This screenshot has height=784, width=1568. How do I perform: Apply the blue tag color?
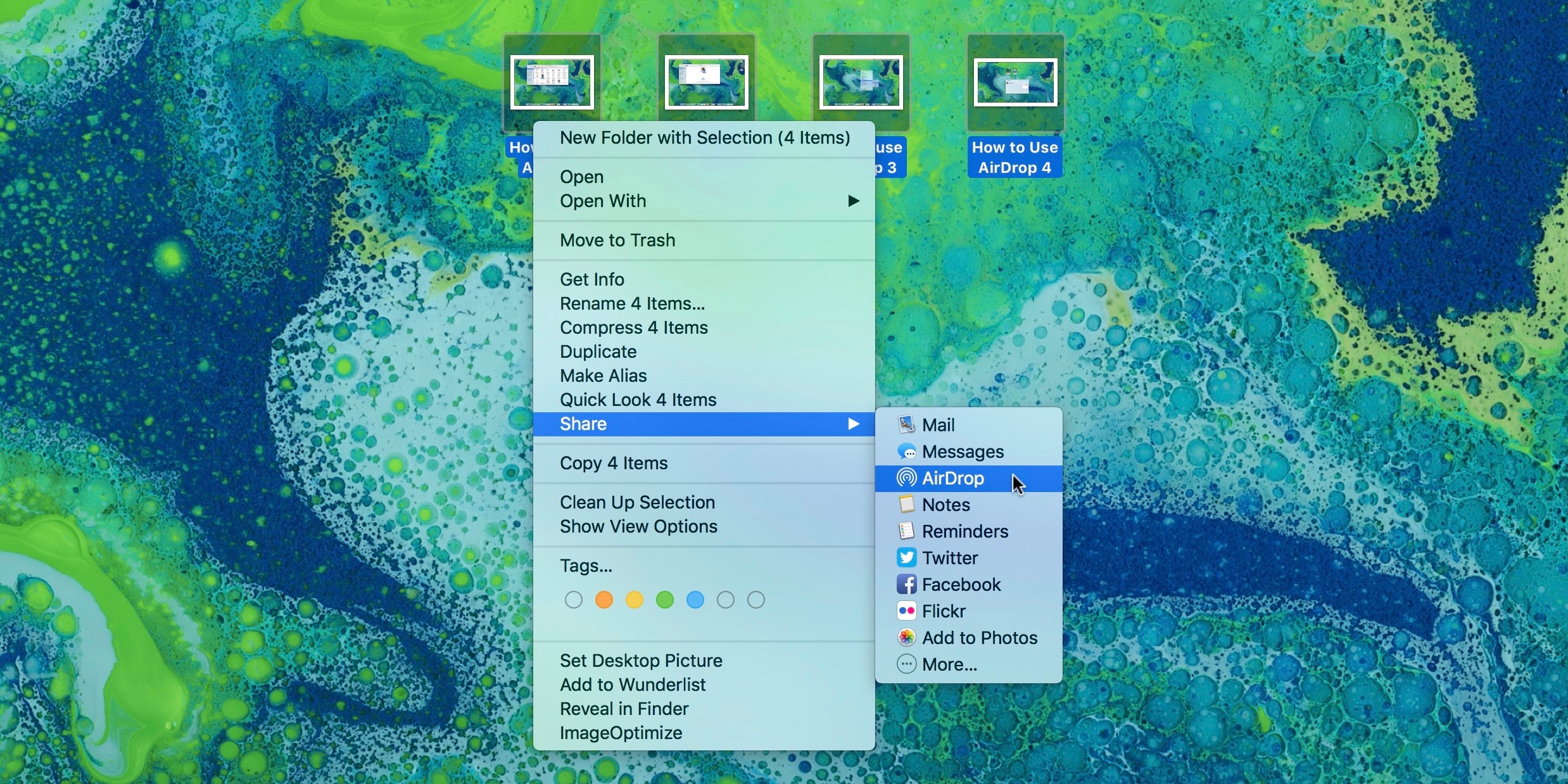(x=695, y=600)
